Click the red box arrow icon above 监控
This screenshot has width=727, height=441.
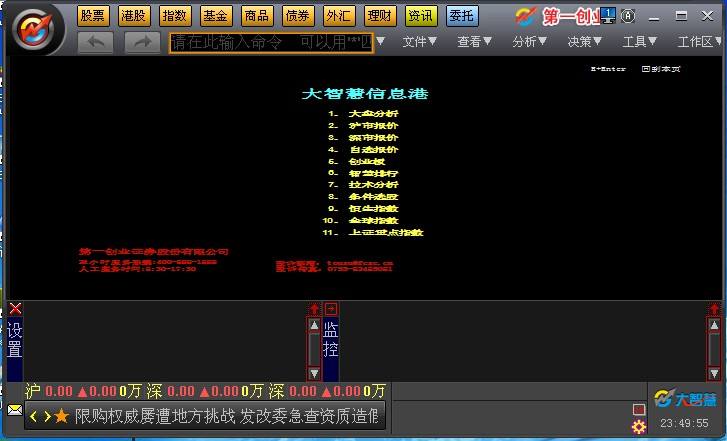(331, 309)
